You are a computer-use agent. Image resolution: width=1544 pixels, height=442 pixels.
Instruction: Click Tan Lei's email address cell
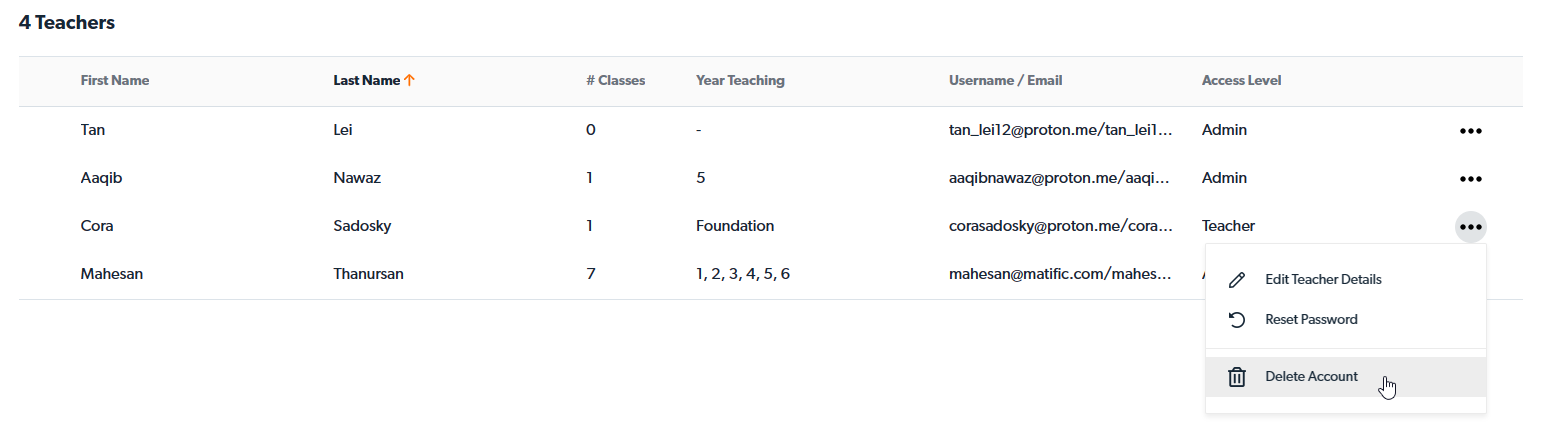pos(1060,130)
